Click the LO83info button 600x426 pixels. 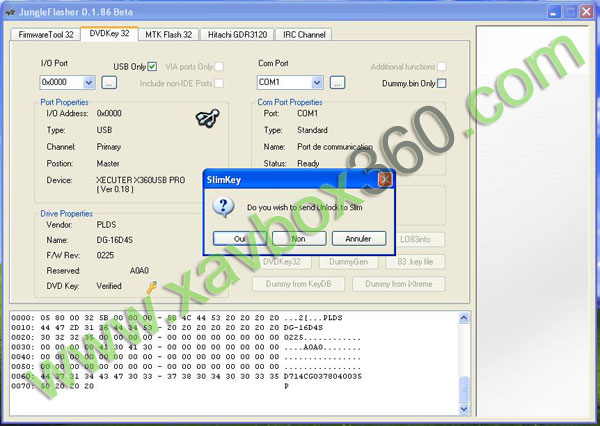(416, 239)
